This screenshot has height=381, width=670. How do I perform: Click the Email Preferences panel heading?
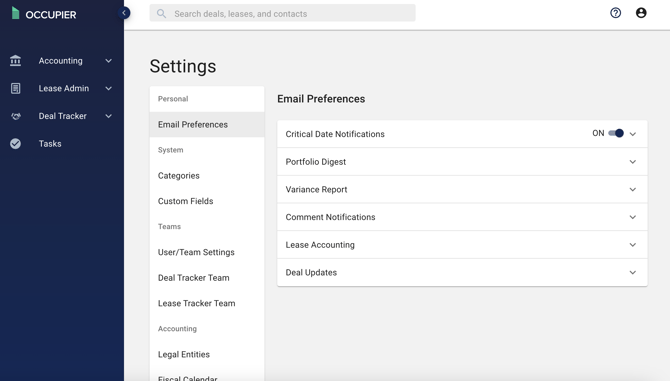click(x=321, y=99)
